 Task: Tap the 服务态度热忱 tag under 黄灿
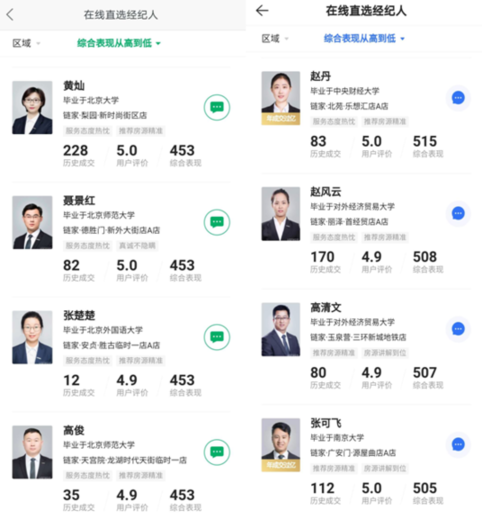[88, 131]
